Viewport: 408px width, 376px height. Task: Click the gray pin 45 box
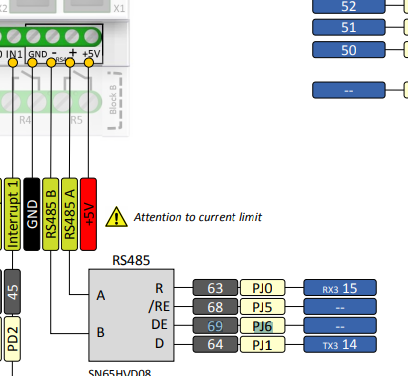(13, 292)
